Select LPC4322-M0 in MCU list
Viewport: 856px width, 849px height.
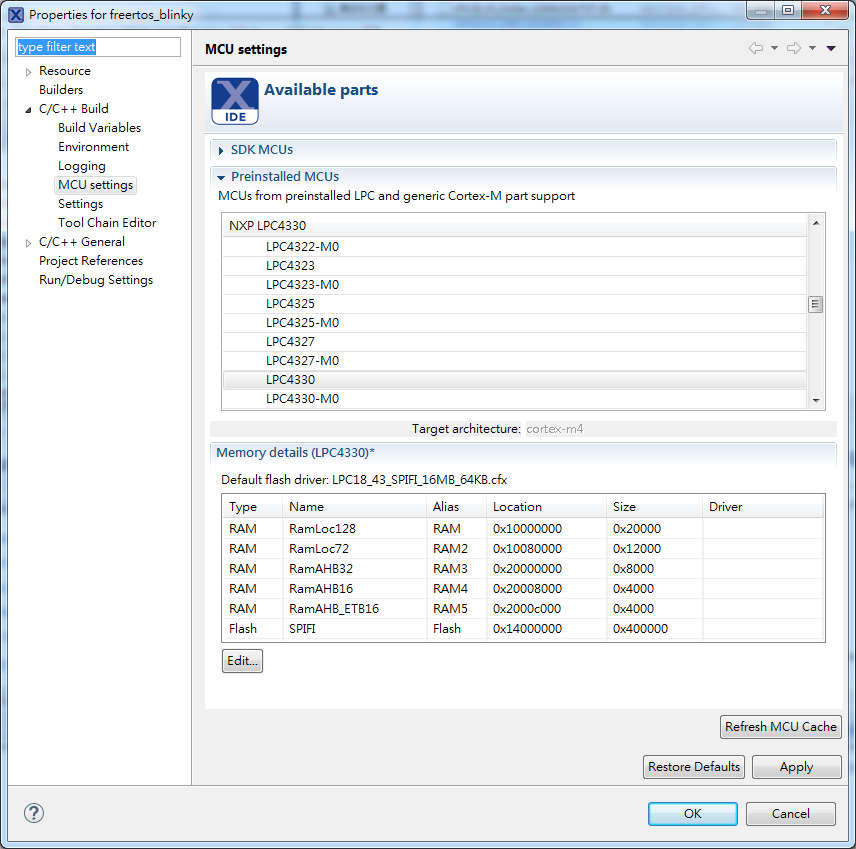(x=514, y=247)
